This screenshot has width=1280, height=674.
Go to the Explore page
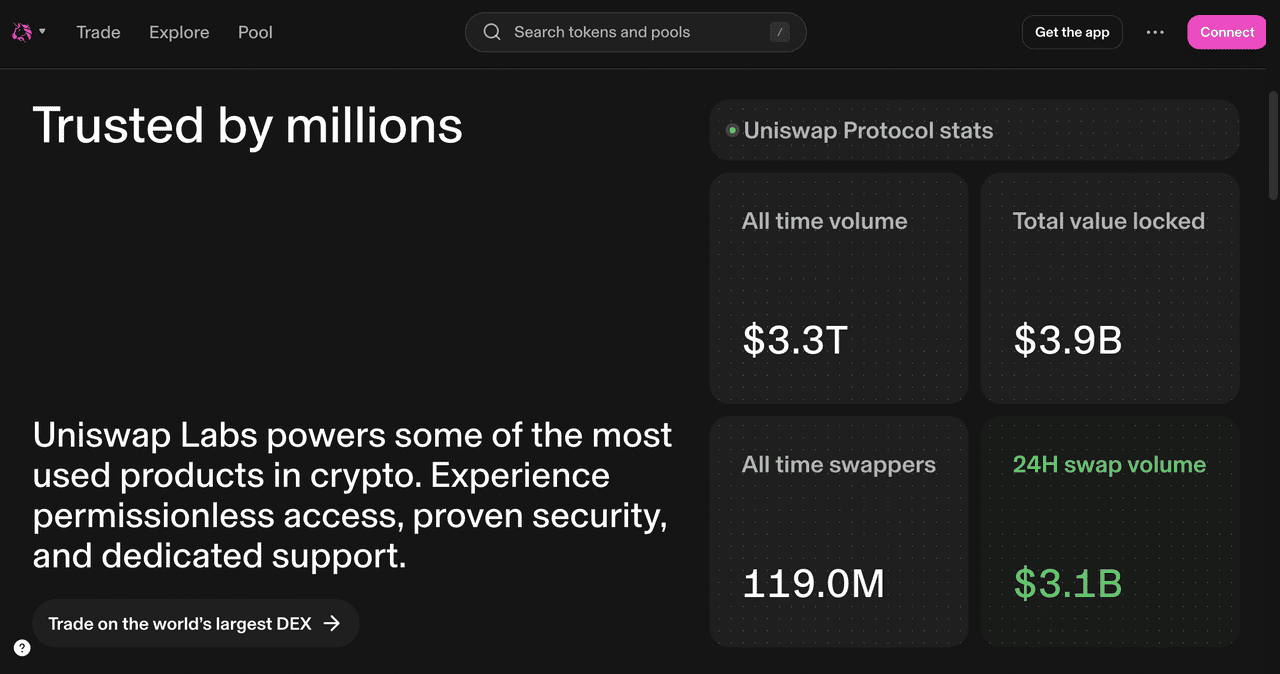[179, 32]
